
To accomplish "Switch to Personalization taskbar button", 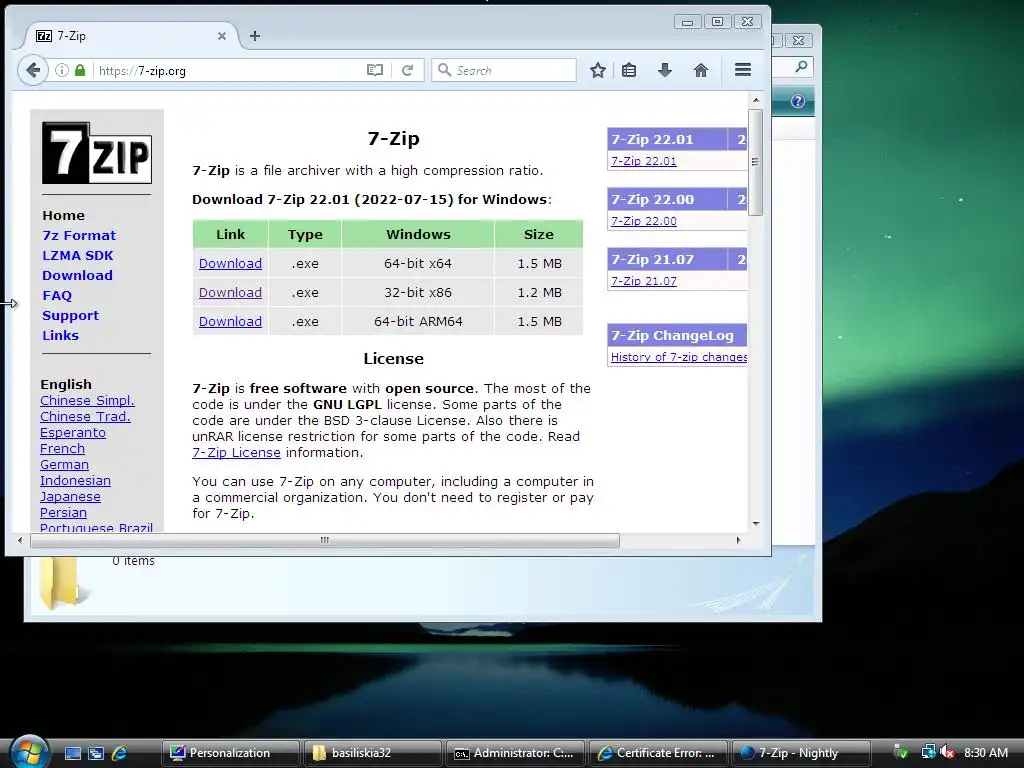I will [x=230, y=753].
